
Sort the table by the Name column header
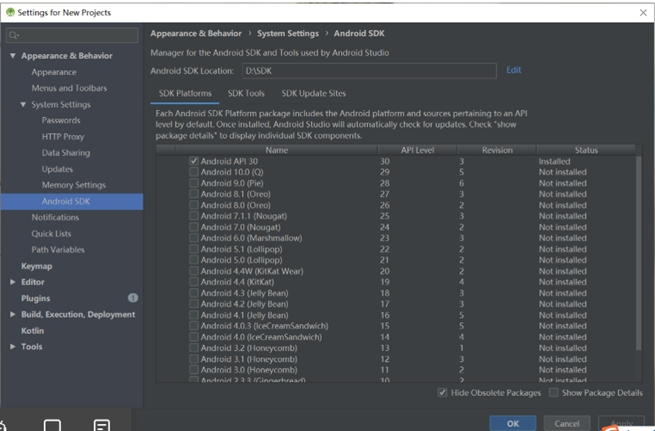pos(277,150)
